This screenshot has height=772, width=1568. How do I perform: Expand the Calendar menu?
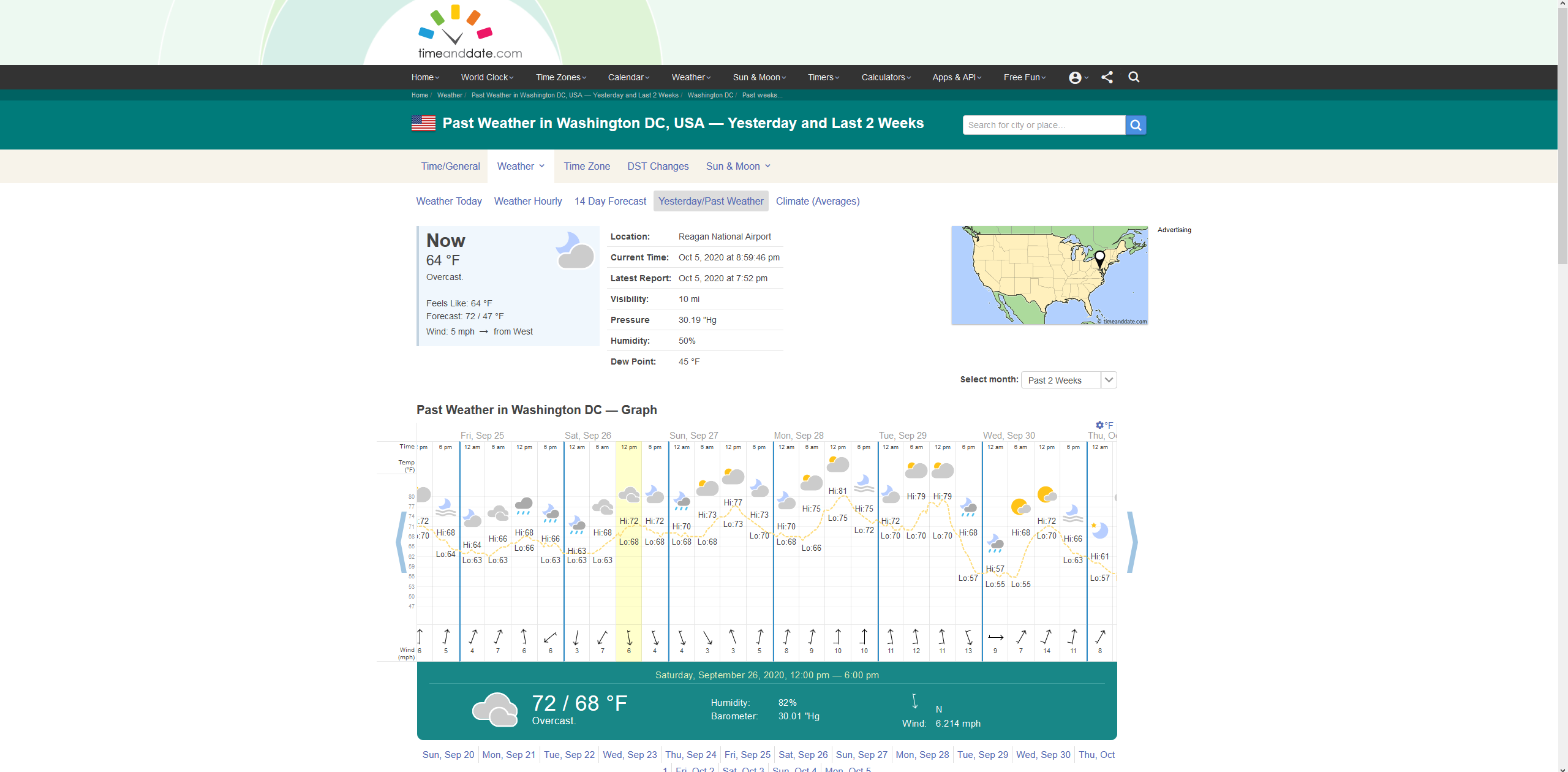click(x=628, y=77)
